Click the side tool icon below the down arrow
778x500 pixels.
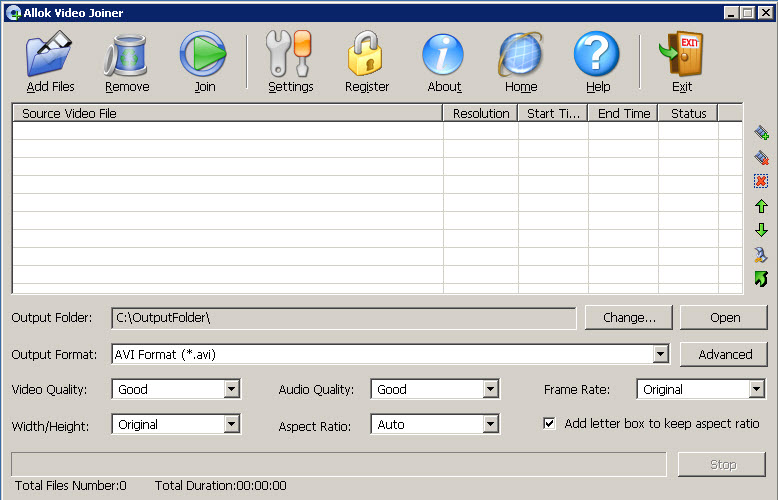pos(761,254)
